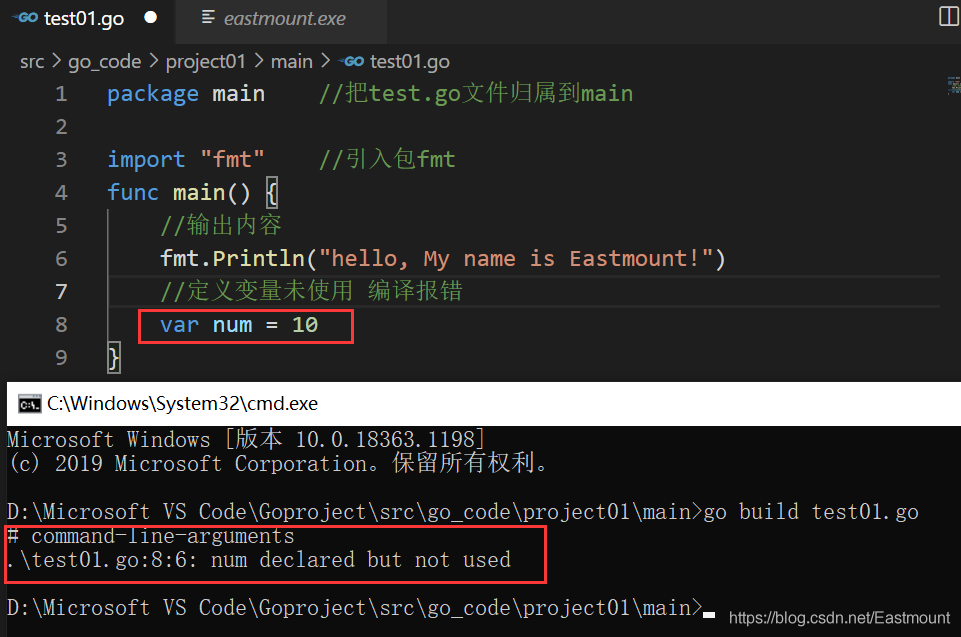The width and height of the screenshot is (961, 637).
Task: Click the Go icon on test01.go tab
Action: tap(25, 18)
